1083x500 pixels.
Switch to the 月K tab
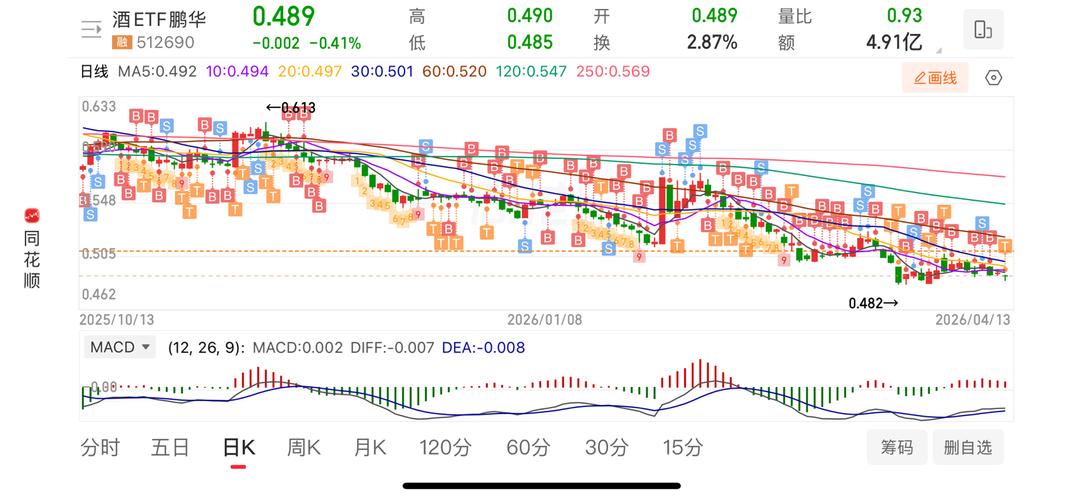tap(370, 448)
